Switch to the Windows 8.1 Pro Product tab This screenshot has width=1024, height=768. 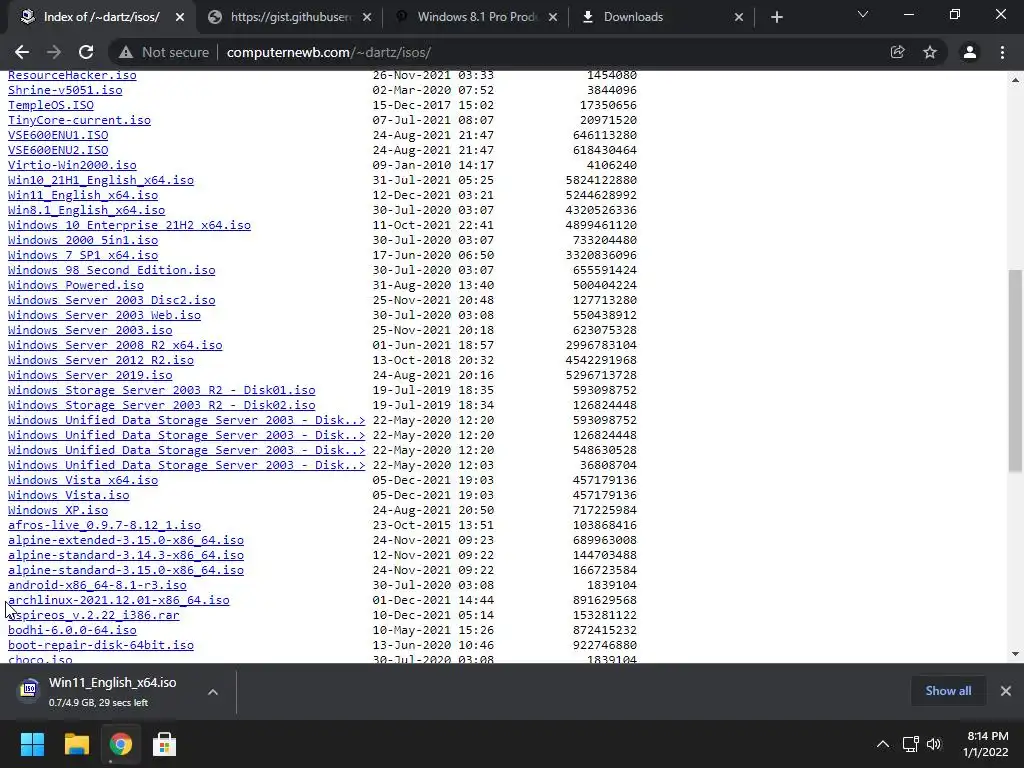click(x=477, y=17)
